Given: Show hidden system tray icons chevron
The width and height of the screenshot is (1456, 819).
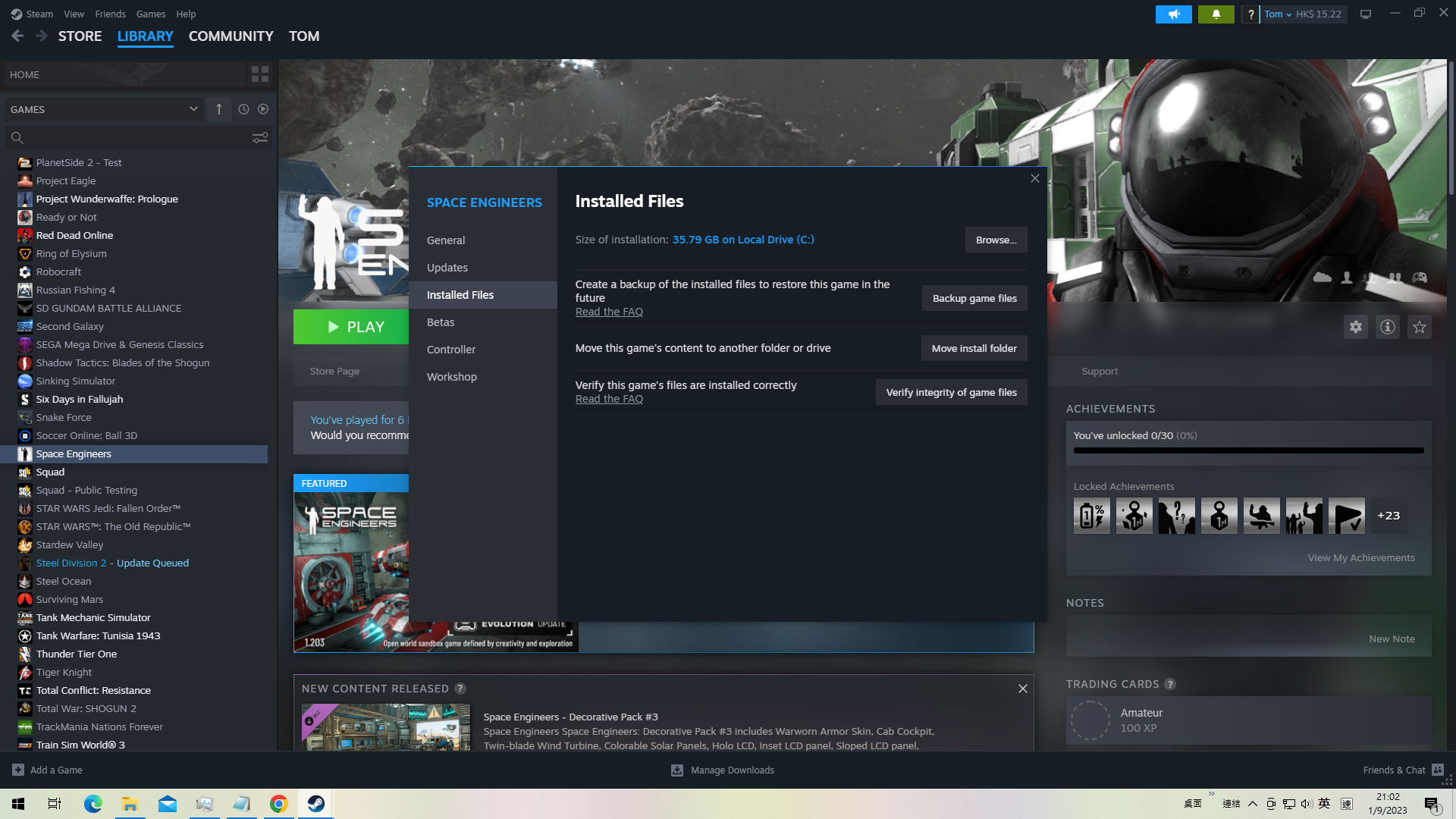Looking at the screenshot, I should click(1252, 804).
